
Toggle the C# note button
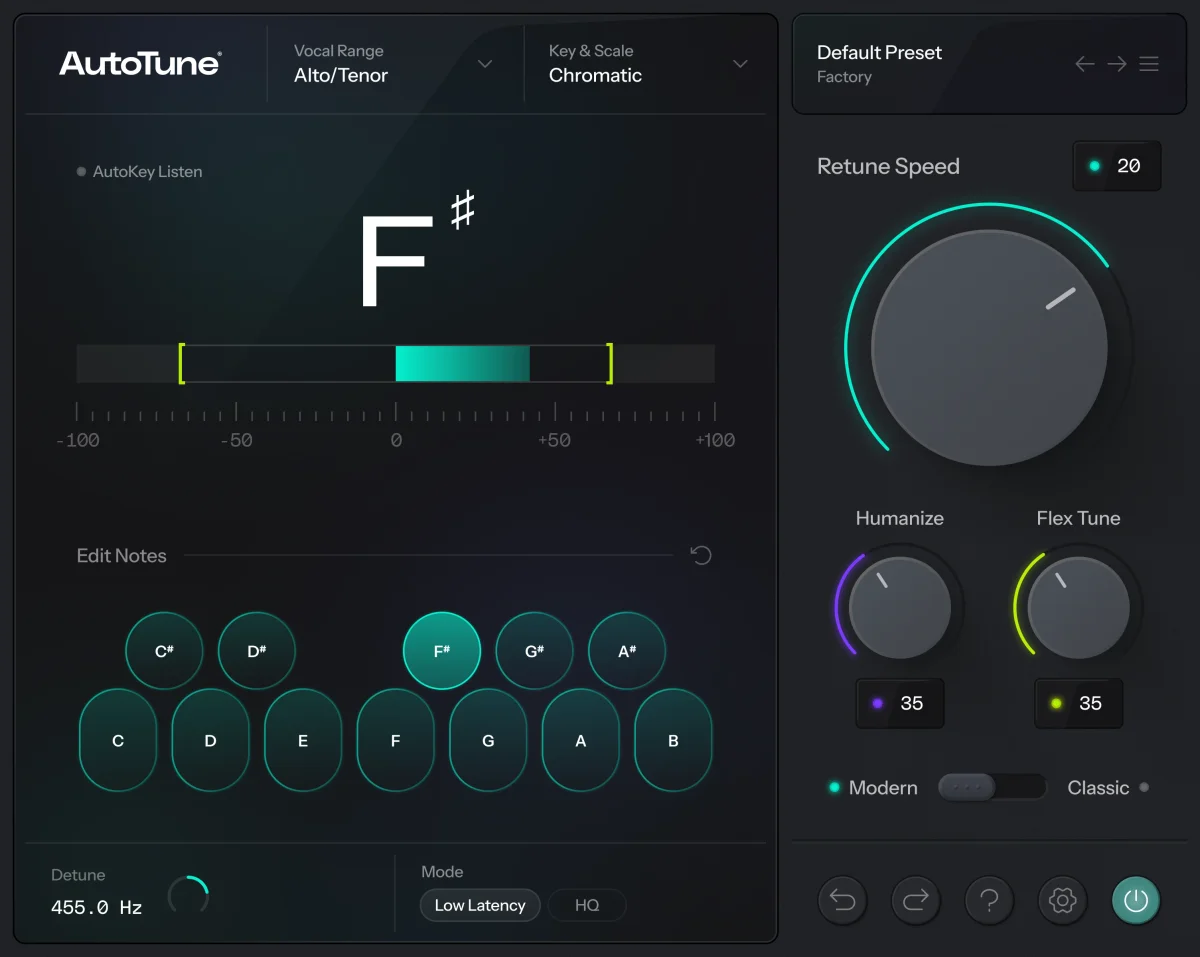164,651
